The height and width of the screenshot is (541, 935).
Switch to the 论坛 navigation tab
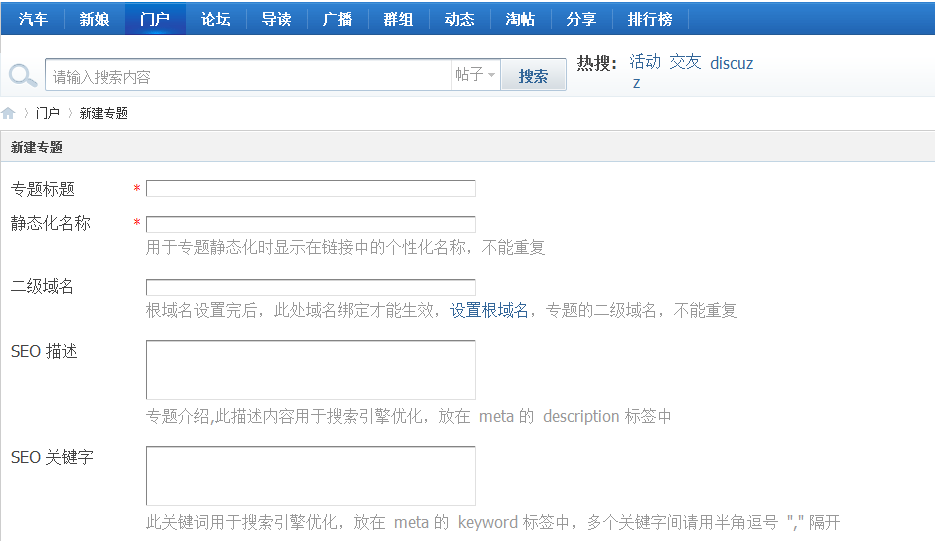coord(215,19)
